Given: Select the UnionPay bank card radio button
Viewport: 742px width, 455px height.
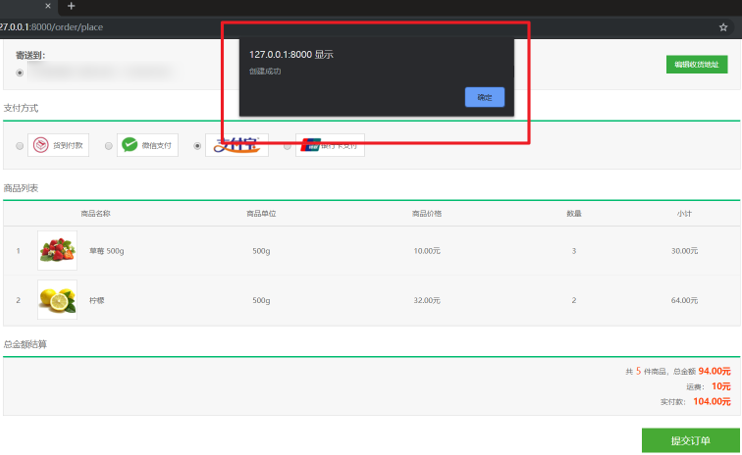Looking at the screenshot, I should (x=287, y=146).
